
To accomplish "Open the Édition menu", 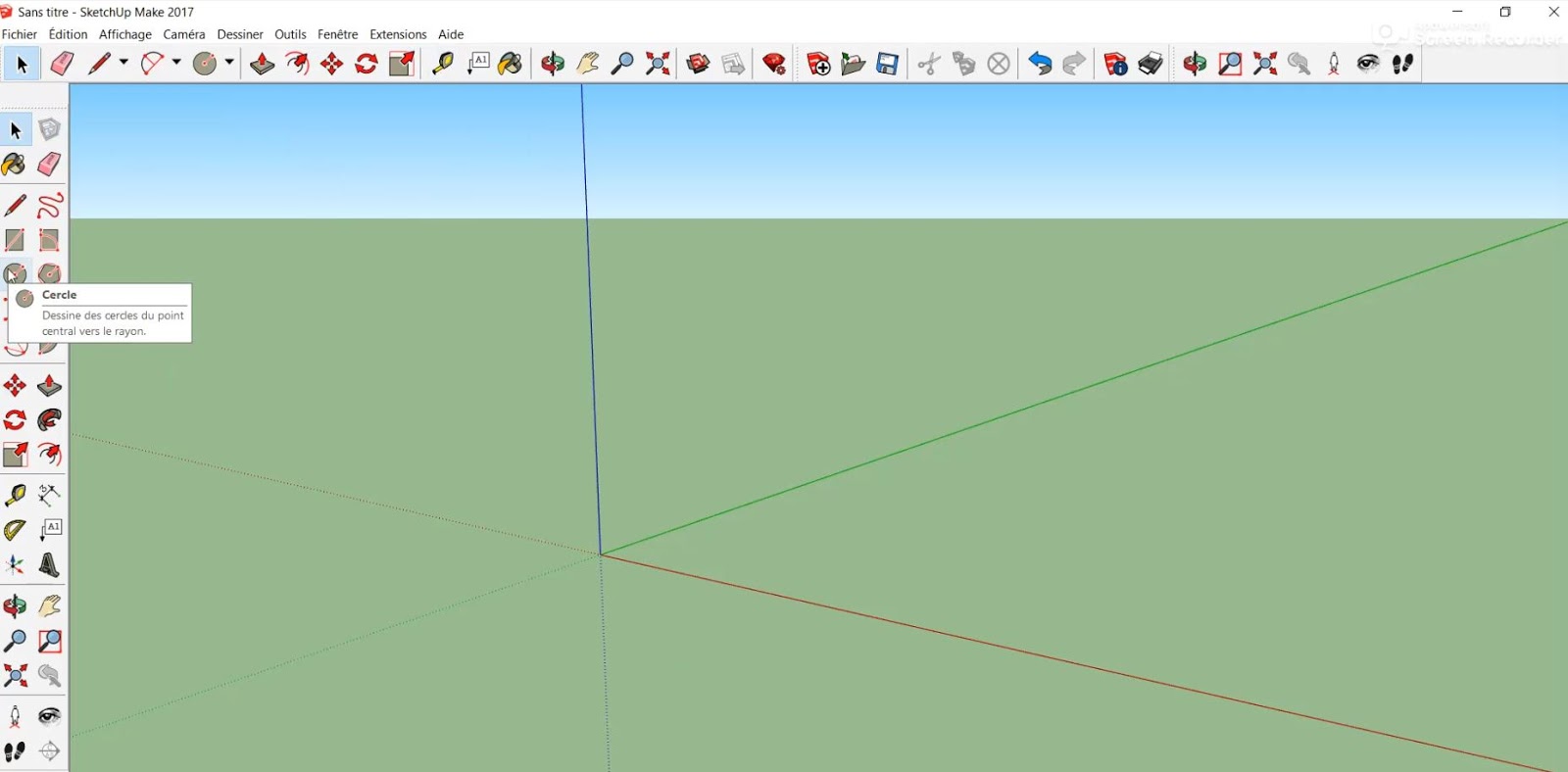I will pos(68,34).
